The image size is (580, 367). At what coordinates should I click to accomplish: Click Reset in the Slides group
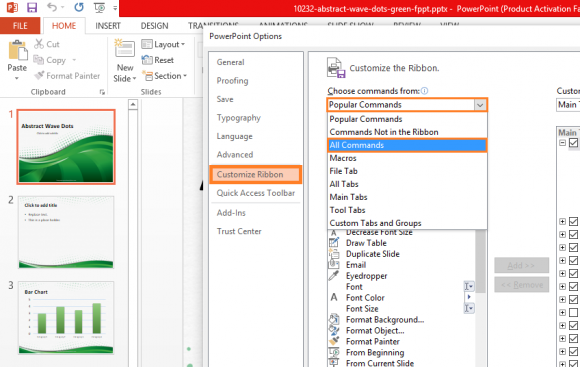158,60
